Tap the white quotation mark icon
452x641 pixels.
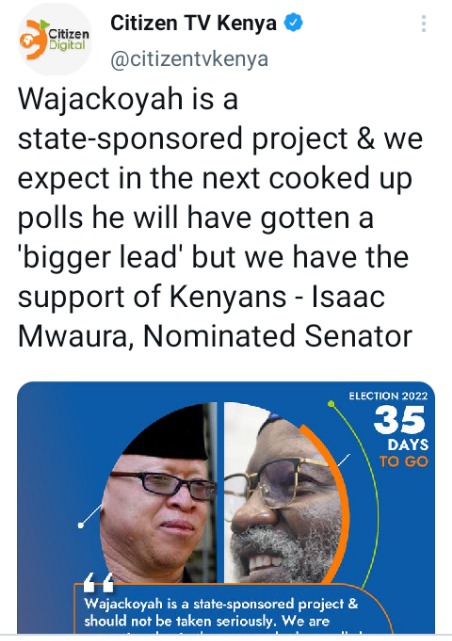(98, 582)
